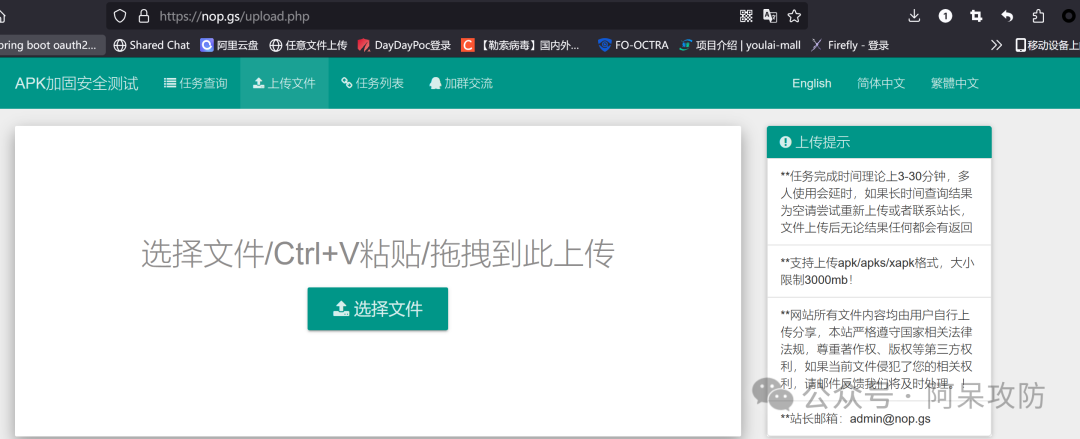The image size is (1080, 439).
Task: Switch language to 简体中文
Action: [x=881, y=83]
